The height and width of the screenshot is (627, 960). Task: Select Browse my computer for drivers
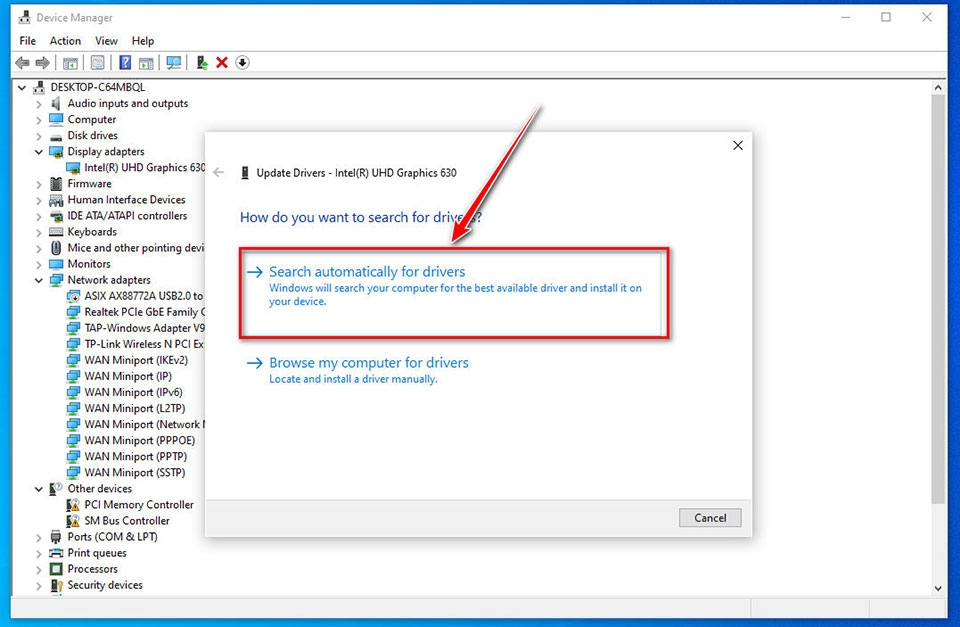(369, 362)
